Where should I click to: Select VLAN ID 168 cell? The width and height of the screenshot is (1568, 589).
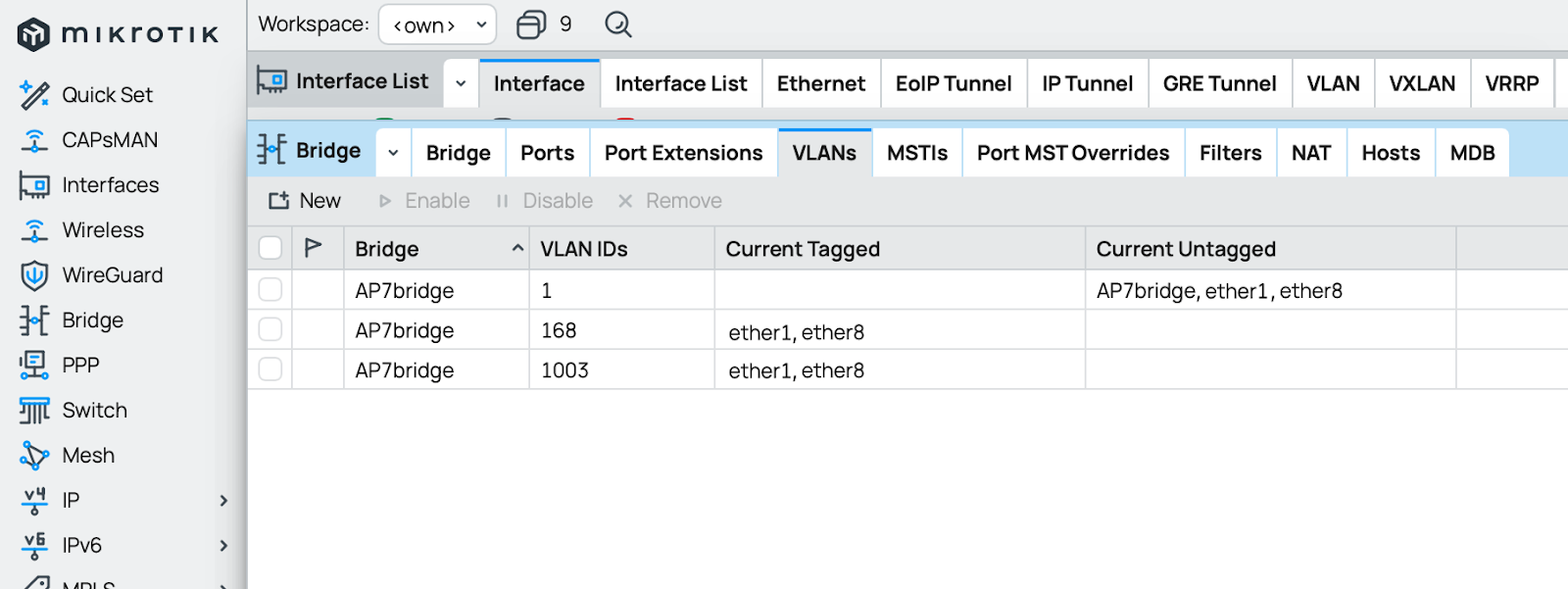point(621,330)
